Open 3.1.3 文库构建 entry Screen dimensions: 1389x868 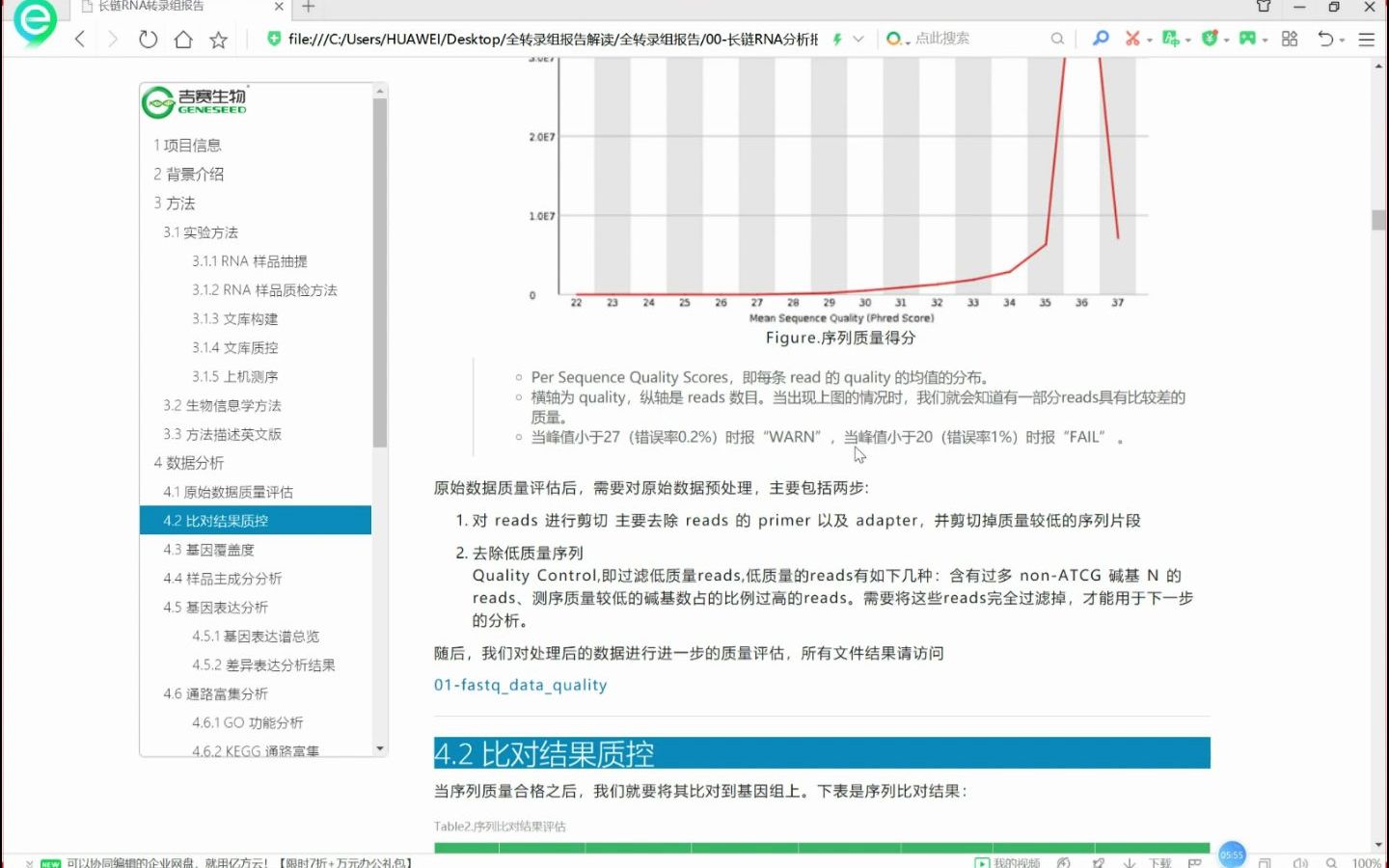pyautogui.click(x=234, y=319)
